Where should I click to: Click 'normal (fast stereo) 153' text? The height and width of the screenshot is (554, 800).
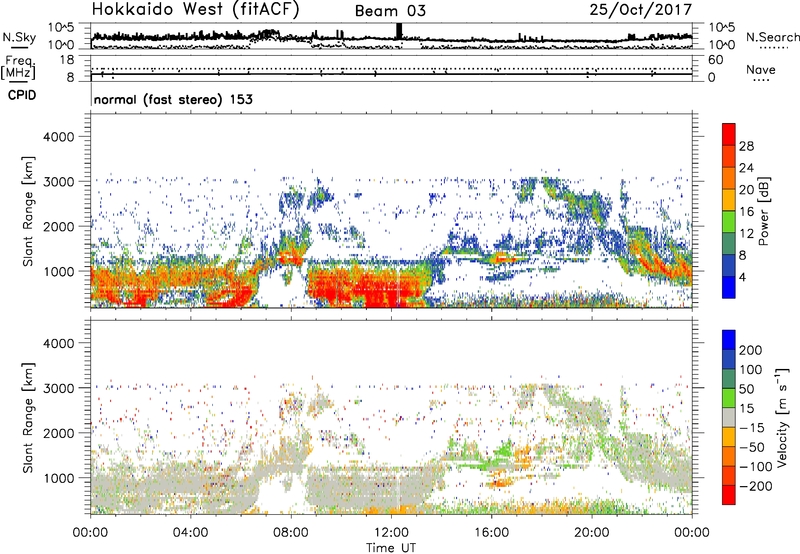173,99
